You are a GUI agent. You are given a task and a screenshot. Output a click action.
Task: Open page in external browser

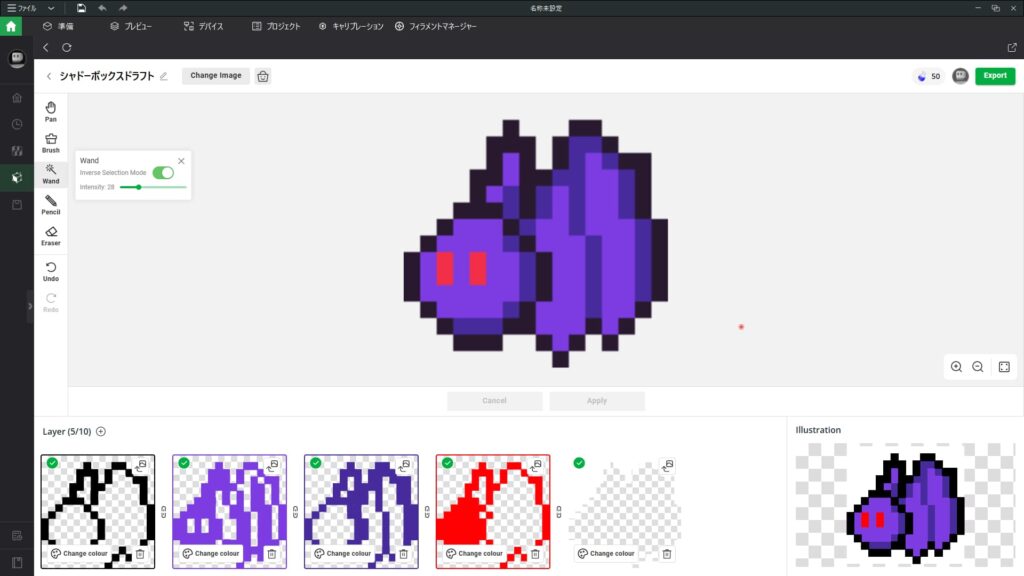(x=1012, y=48)
